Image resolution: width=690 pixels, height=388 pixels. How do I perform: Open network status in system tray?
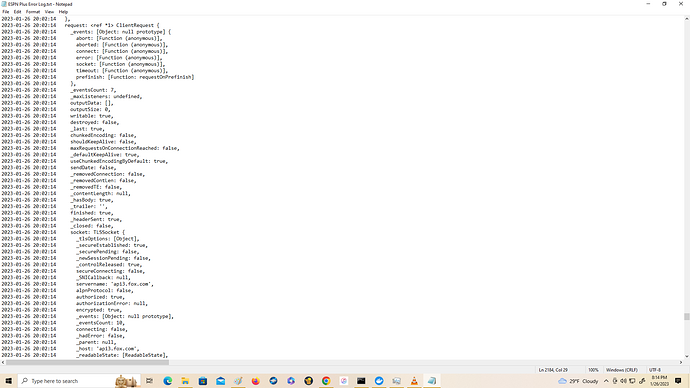pos(632,381)
